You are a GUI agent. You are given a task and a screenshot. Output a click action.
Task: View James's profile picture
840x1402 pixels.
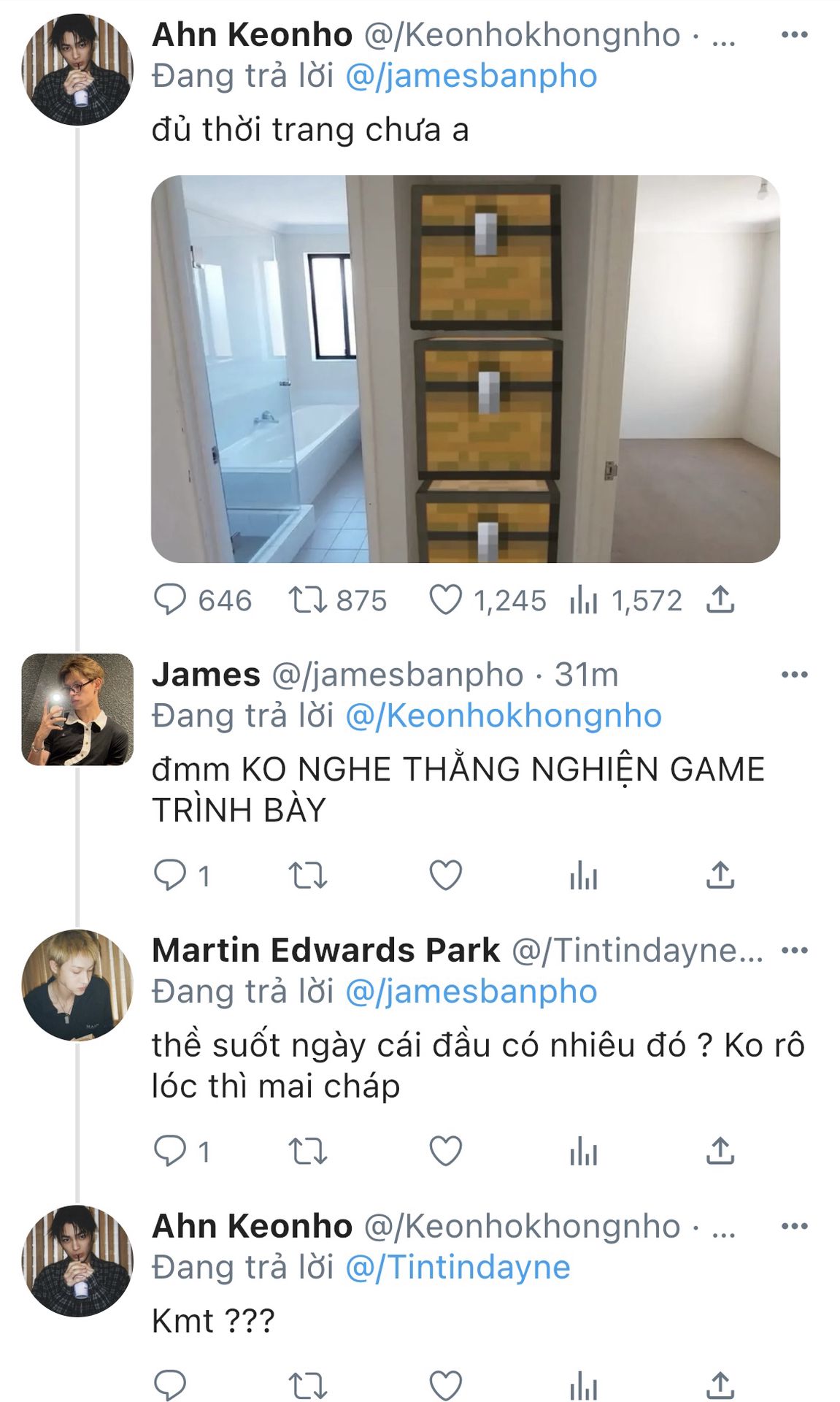click(77, 709)
